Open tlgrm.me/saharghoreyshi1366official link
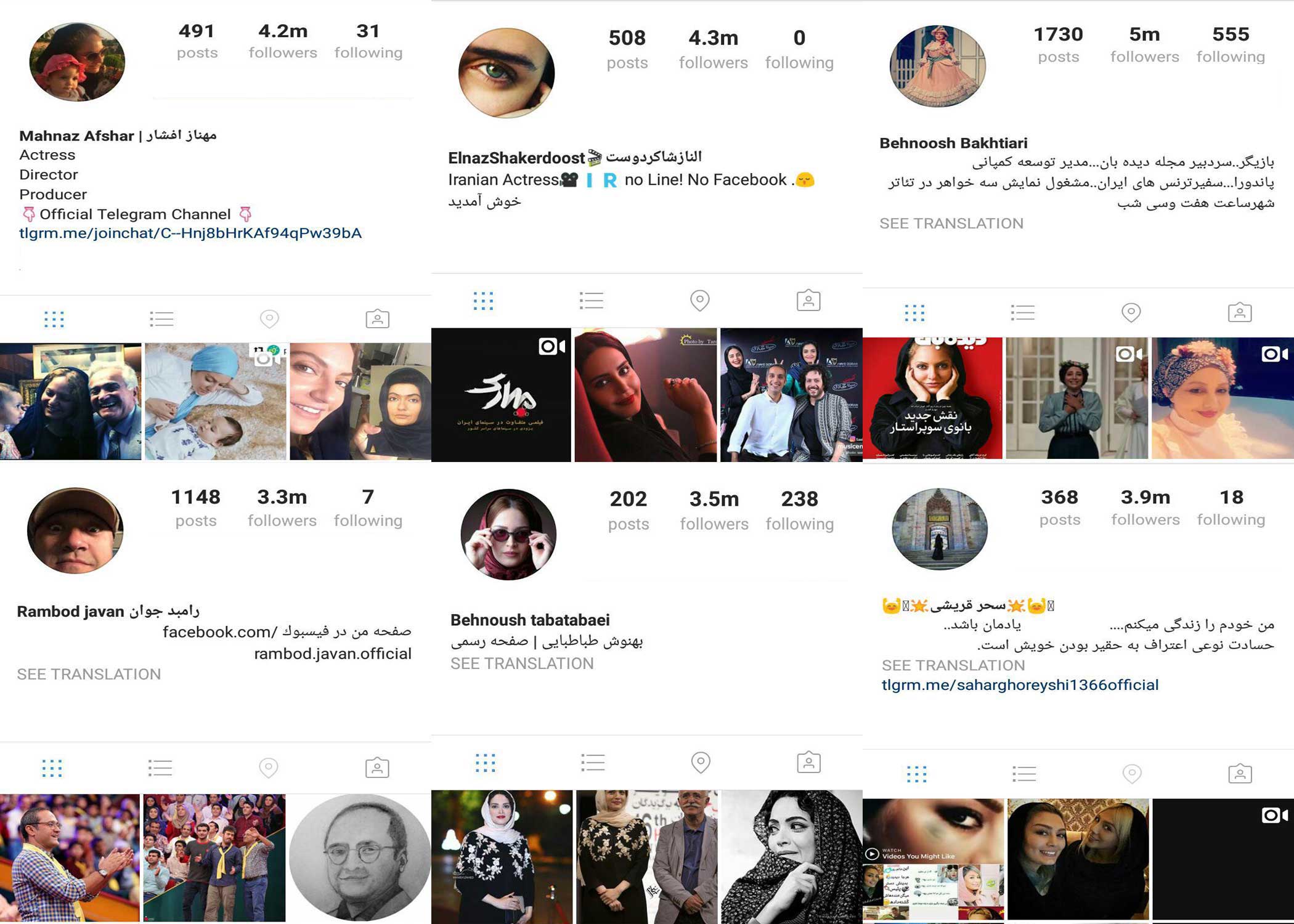Image resolution: width=1294 pixels, height=924 pixels. click(1020, 685)
